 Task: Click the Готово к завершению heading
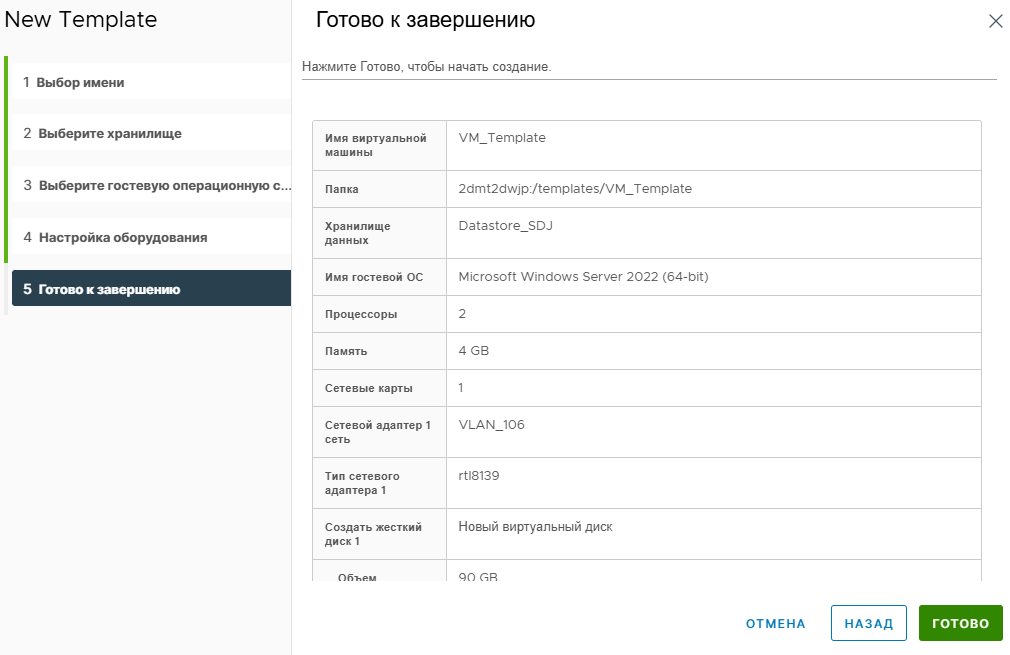[425, 20]
